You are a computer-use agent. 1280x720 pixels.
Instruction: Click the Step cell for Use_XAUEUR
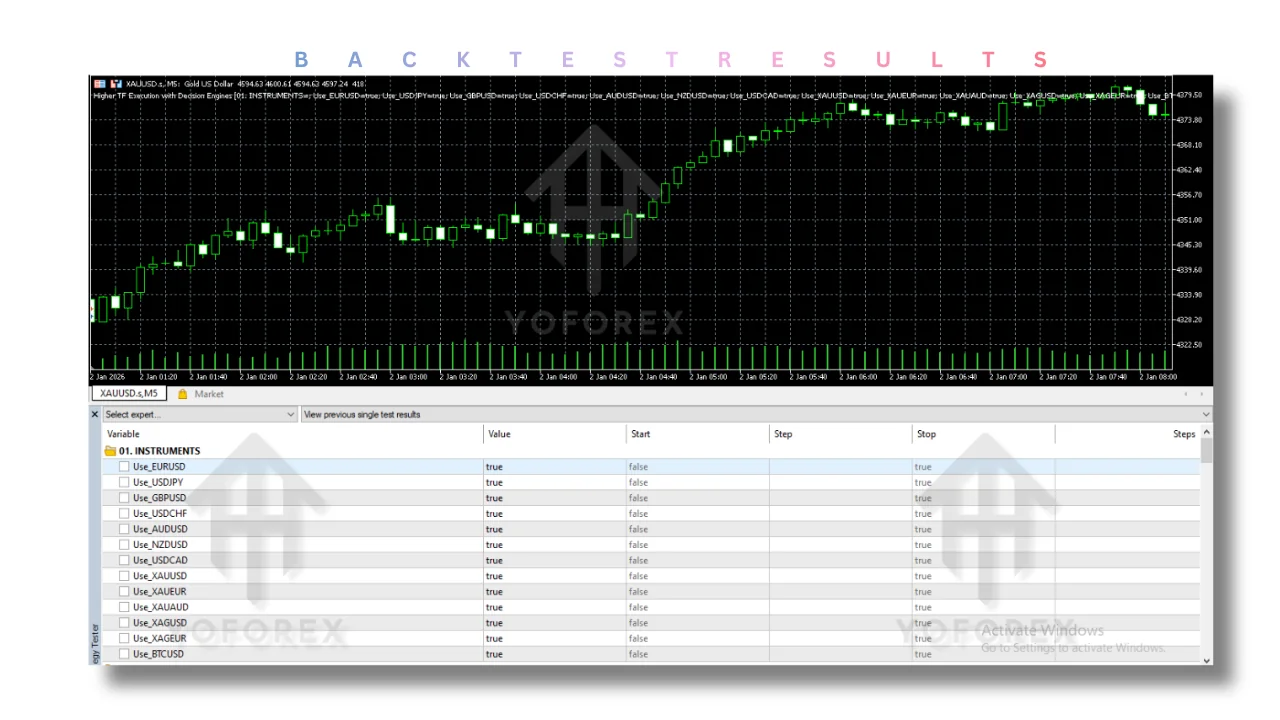[x=840, y=592]
